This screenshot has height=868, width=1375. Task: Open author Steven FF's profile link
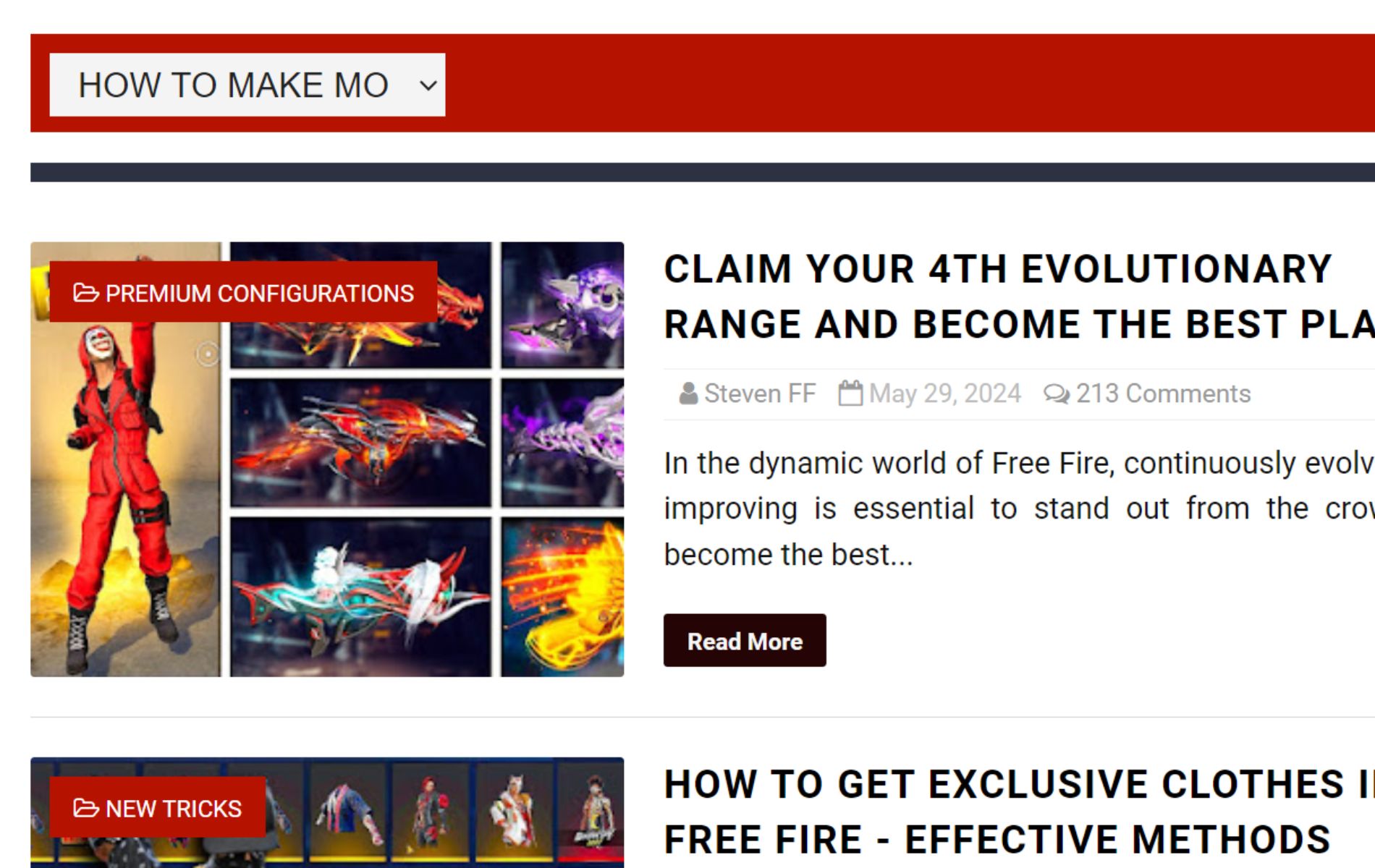pyautogui.click(x=760, y=393)
